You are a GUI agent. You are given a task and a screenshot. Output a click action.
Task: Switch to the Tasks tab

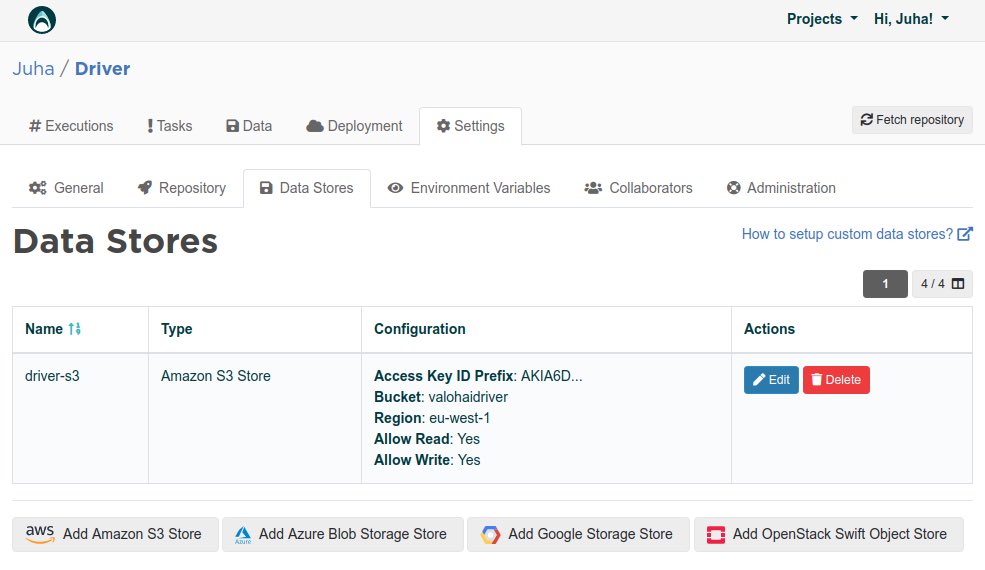pyautogui.click(x=169, y=126)
